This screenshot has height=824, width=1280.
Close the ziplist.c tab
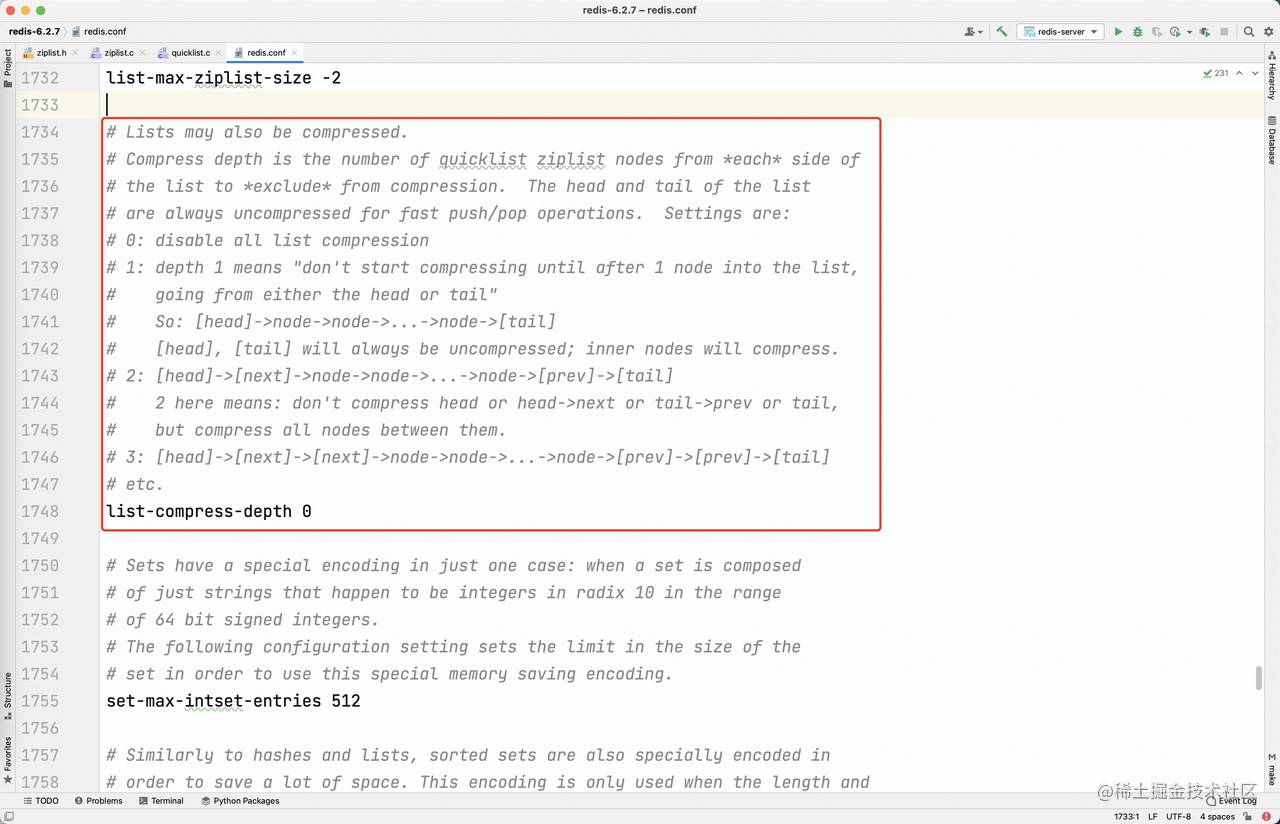(143, 53)
